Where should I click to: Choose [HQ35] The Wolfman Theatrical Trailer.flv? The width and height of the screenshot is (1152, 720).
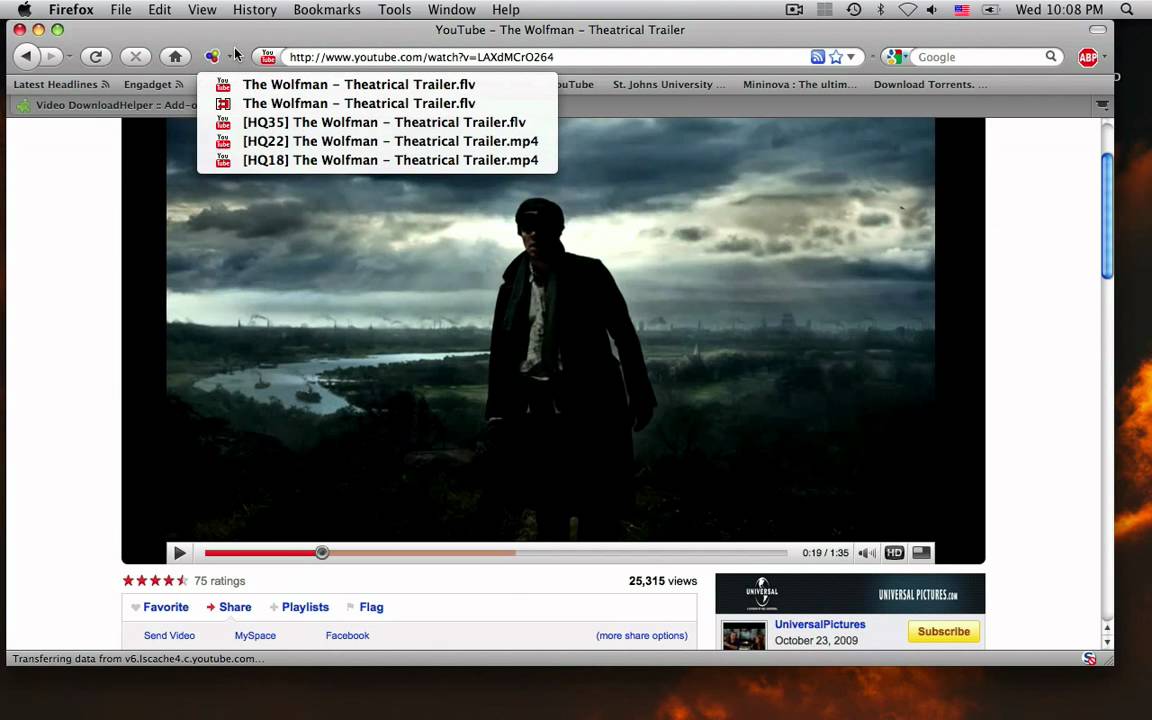[x=377, y=123]
